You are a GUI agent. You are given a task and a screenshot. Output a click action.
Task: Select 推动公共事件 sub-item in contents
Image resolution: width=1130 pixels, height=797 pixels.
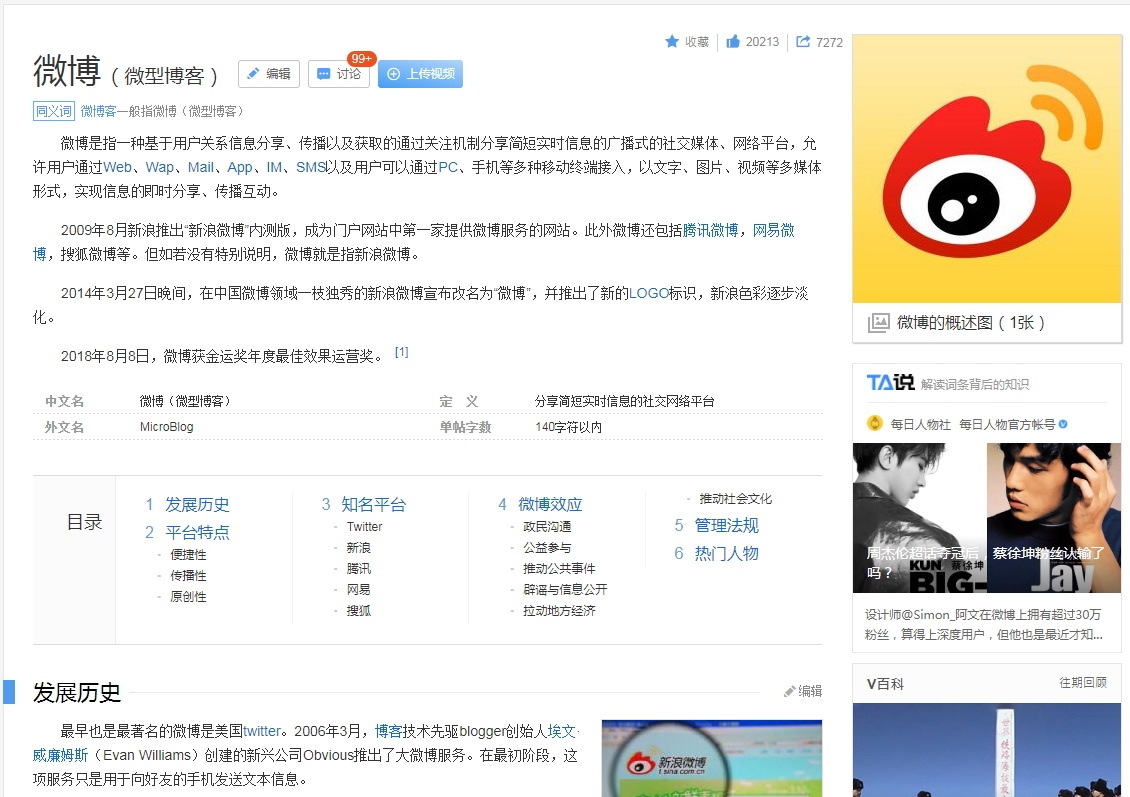coord(559,569)
